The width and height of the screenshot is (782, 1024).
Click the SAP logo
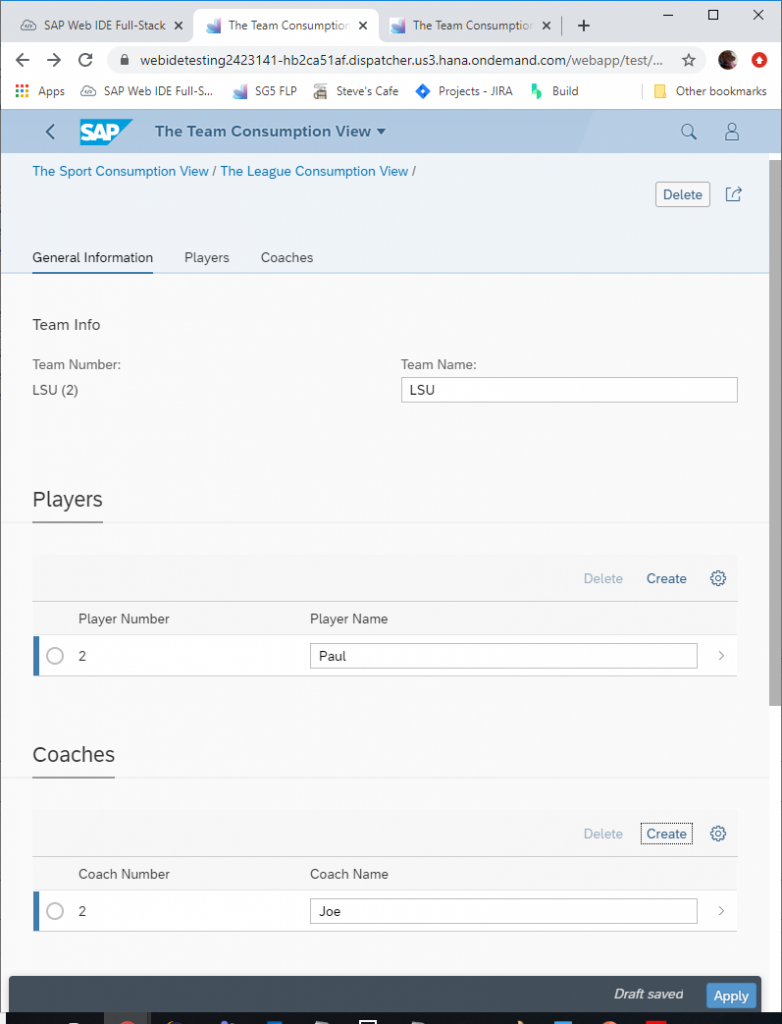(105, 132)
